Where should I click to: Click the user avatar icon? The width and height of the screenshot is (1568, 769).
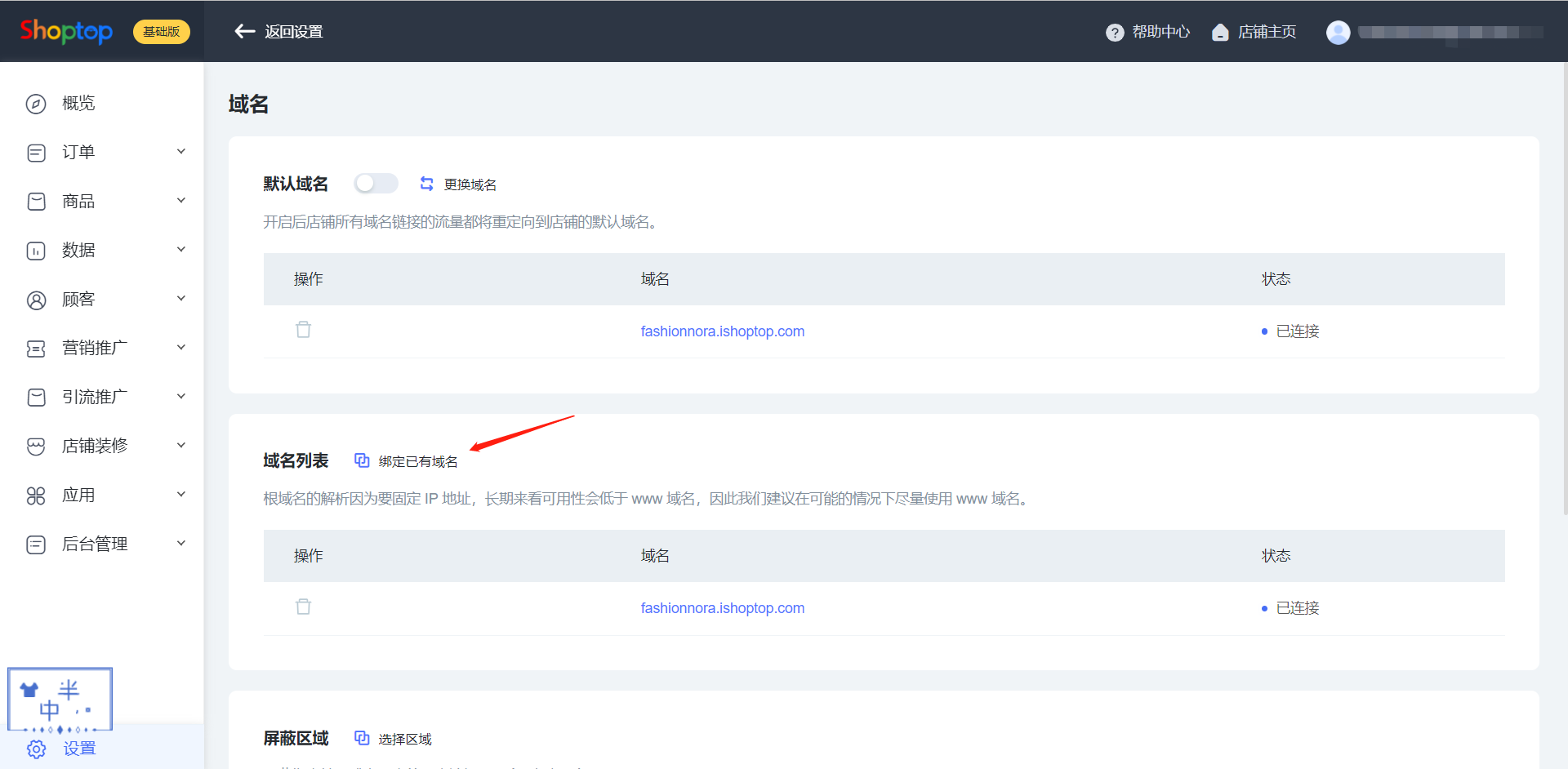click(x=1338, y=32)
